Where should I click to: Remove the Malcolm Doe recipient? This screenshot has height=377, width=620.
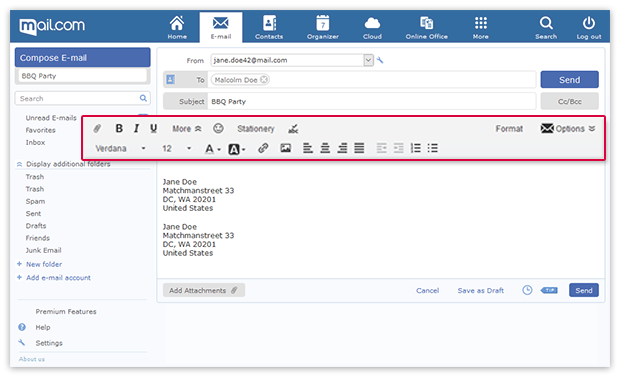coord(264,80)
